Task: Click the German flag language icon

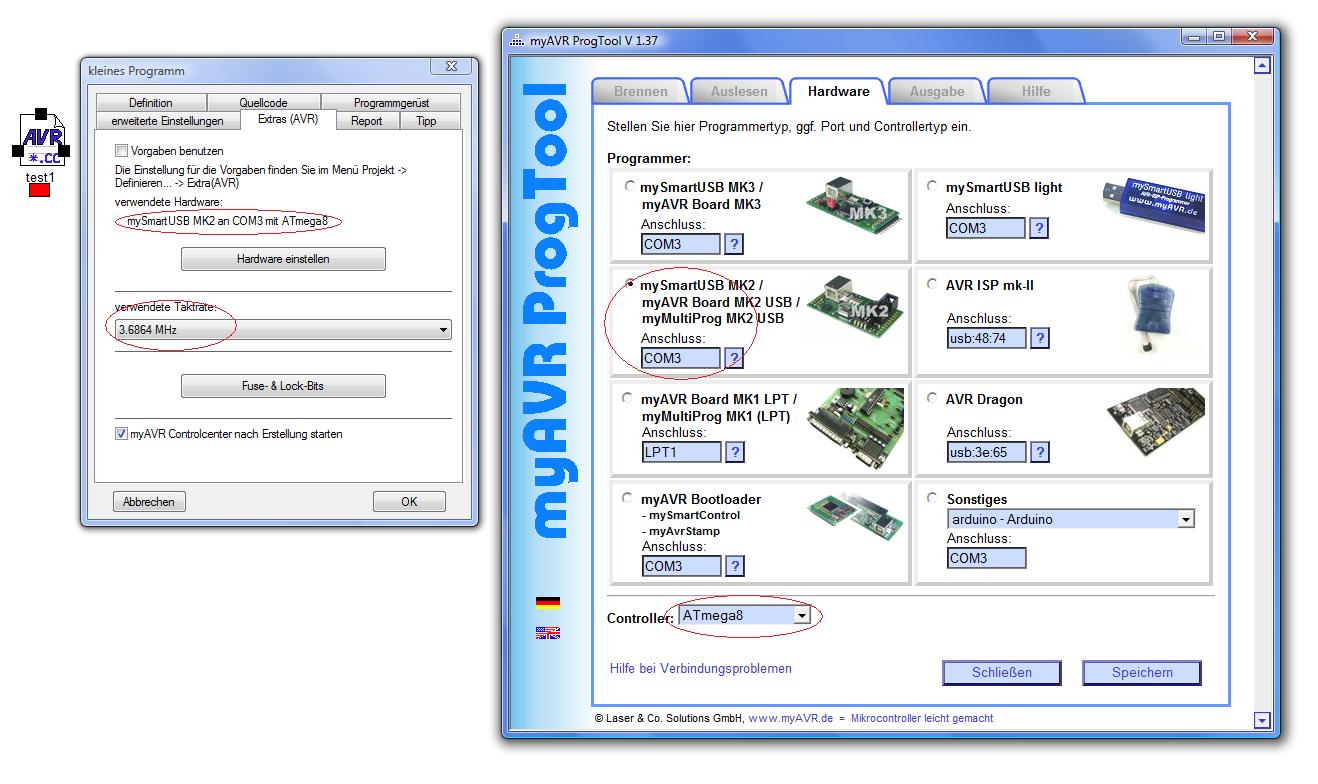Action: coord(547,602)
